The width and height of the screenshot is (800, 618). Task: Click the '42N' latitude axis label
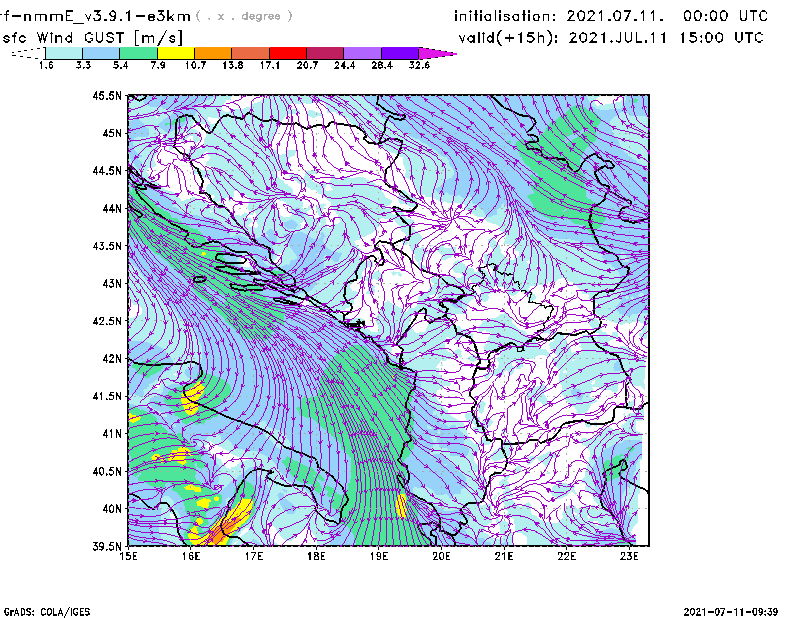pos(112,359)
